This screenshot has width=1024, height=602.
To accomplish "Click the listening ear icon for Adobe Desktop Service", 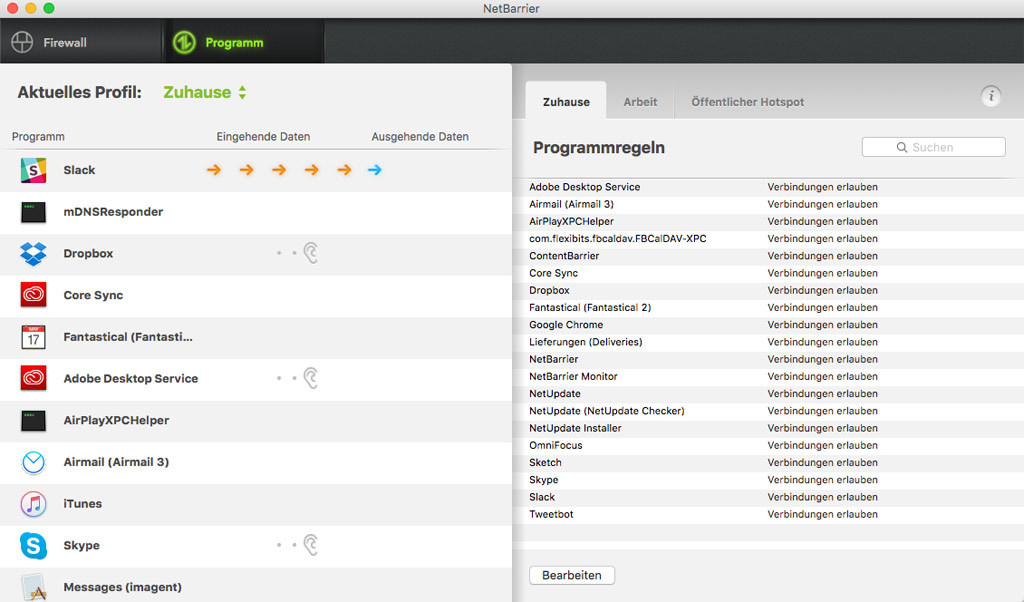I will point(311,378).
